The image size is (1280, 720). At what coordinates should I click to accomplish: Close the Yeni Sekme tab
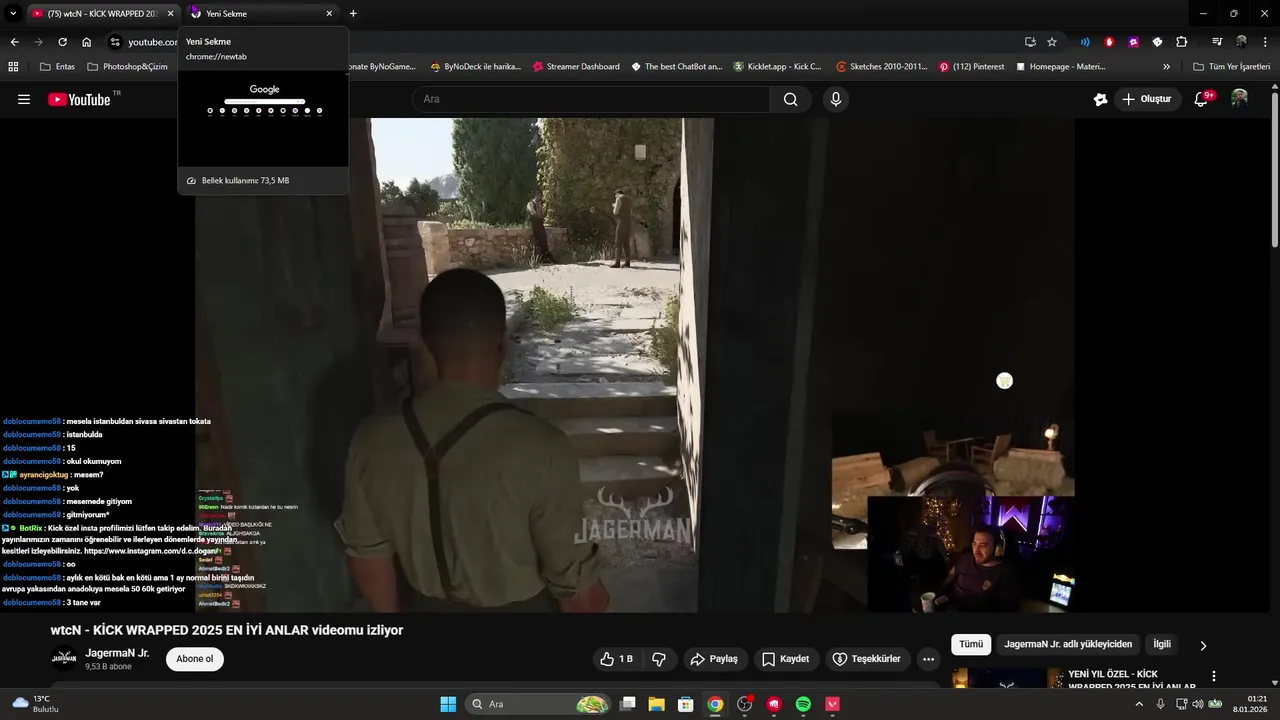(329, 14)
